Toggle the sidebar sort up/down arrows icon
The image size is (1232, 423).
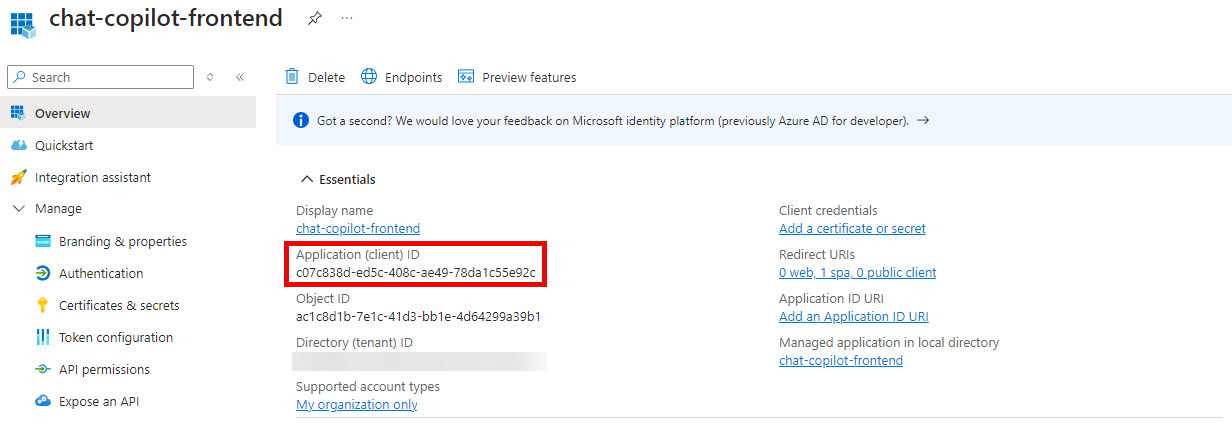click(210, 77)
